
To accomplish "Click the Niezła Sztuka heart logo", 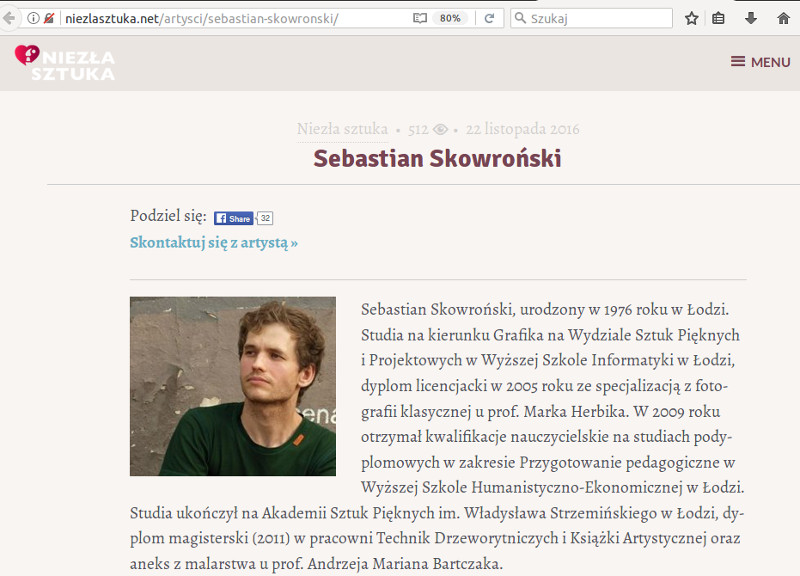I will pyautogui.click(x=65, y=63).
